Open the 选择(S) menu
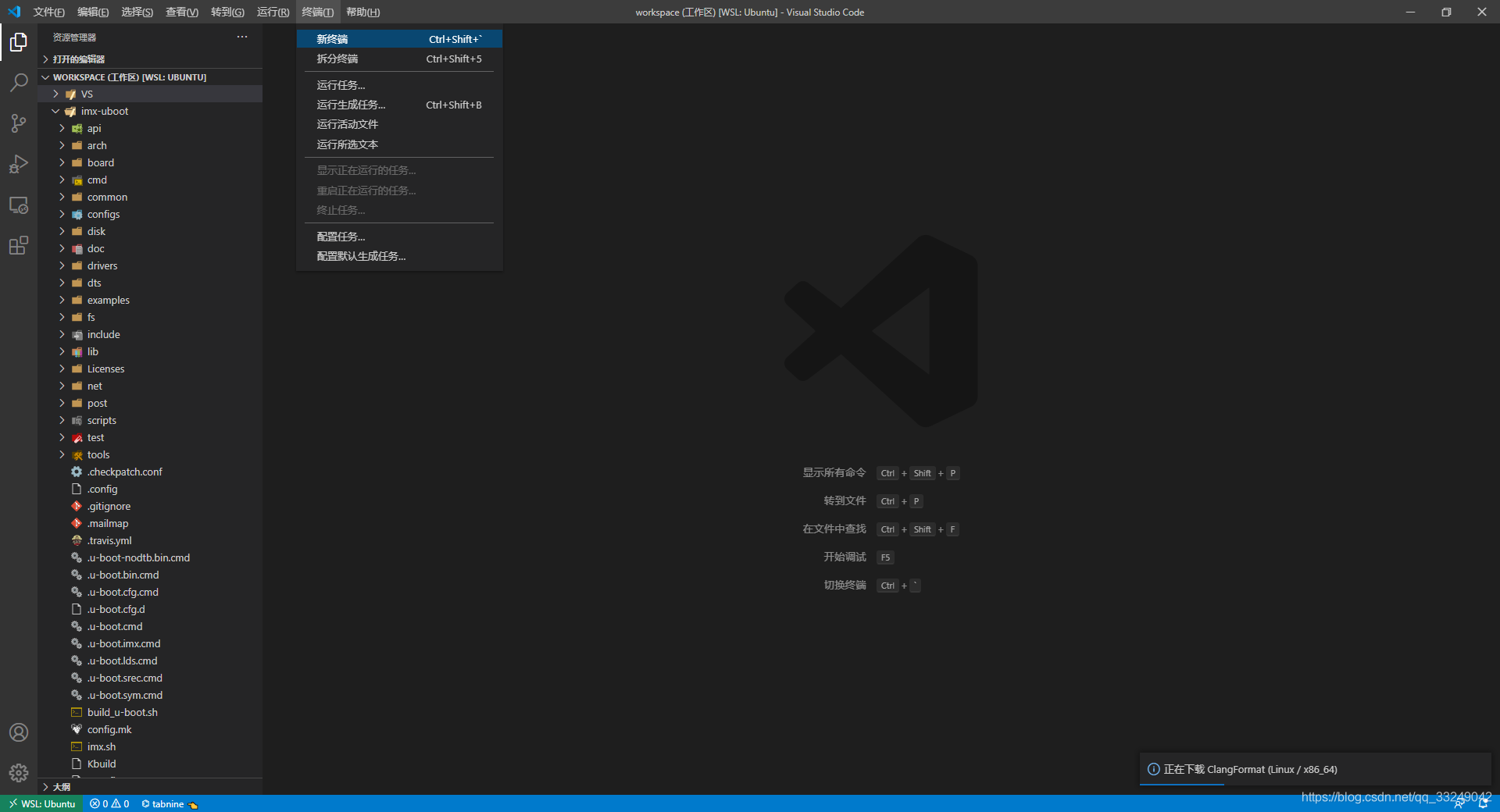The image size is (1500, 812). click(137, 12)
